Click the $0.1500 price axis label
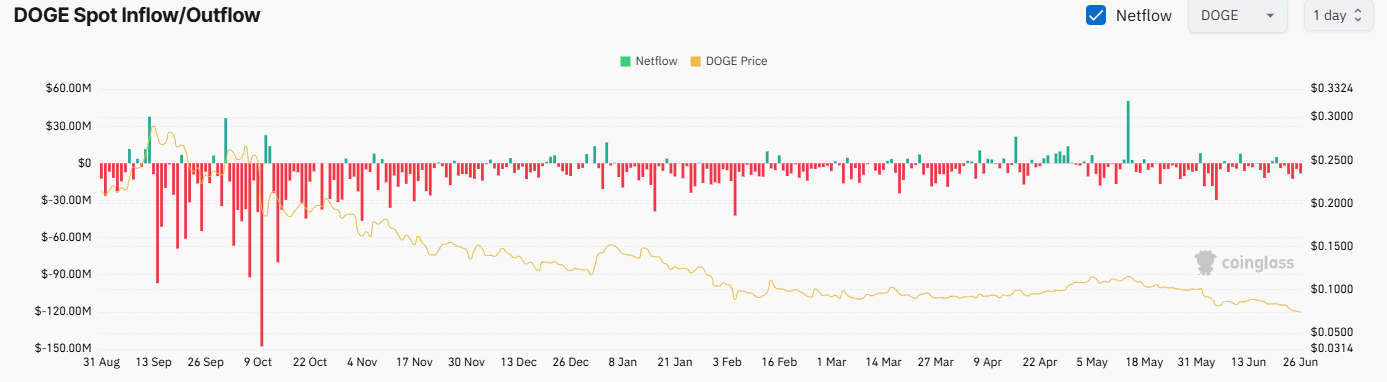Viewport: 1387px width, 382px height. click(1331, 246)
